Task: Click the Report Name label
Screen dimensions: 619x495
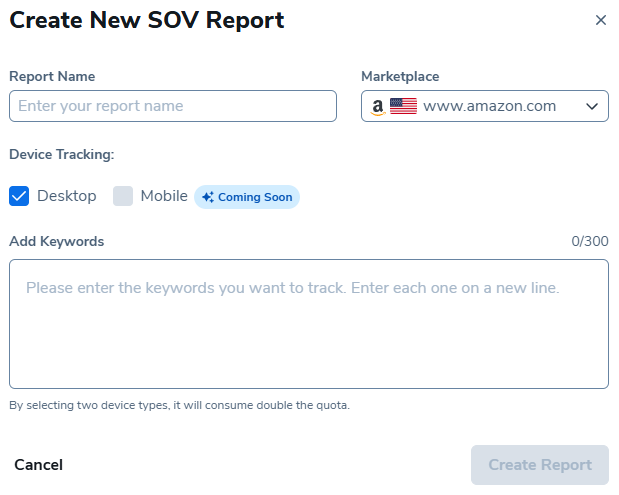Action: coord(52,77)
